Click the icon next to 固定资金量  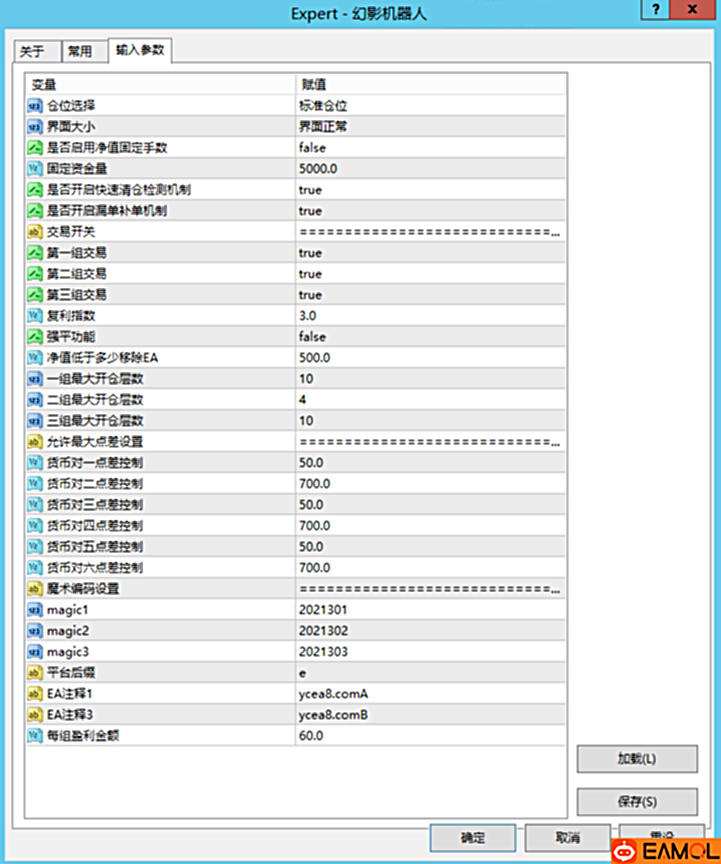[34, 169]
